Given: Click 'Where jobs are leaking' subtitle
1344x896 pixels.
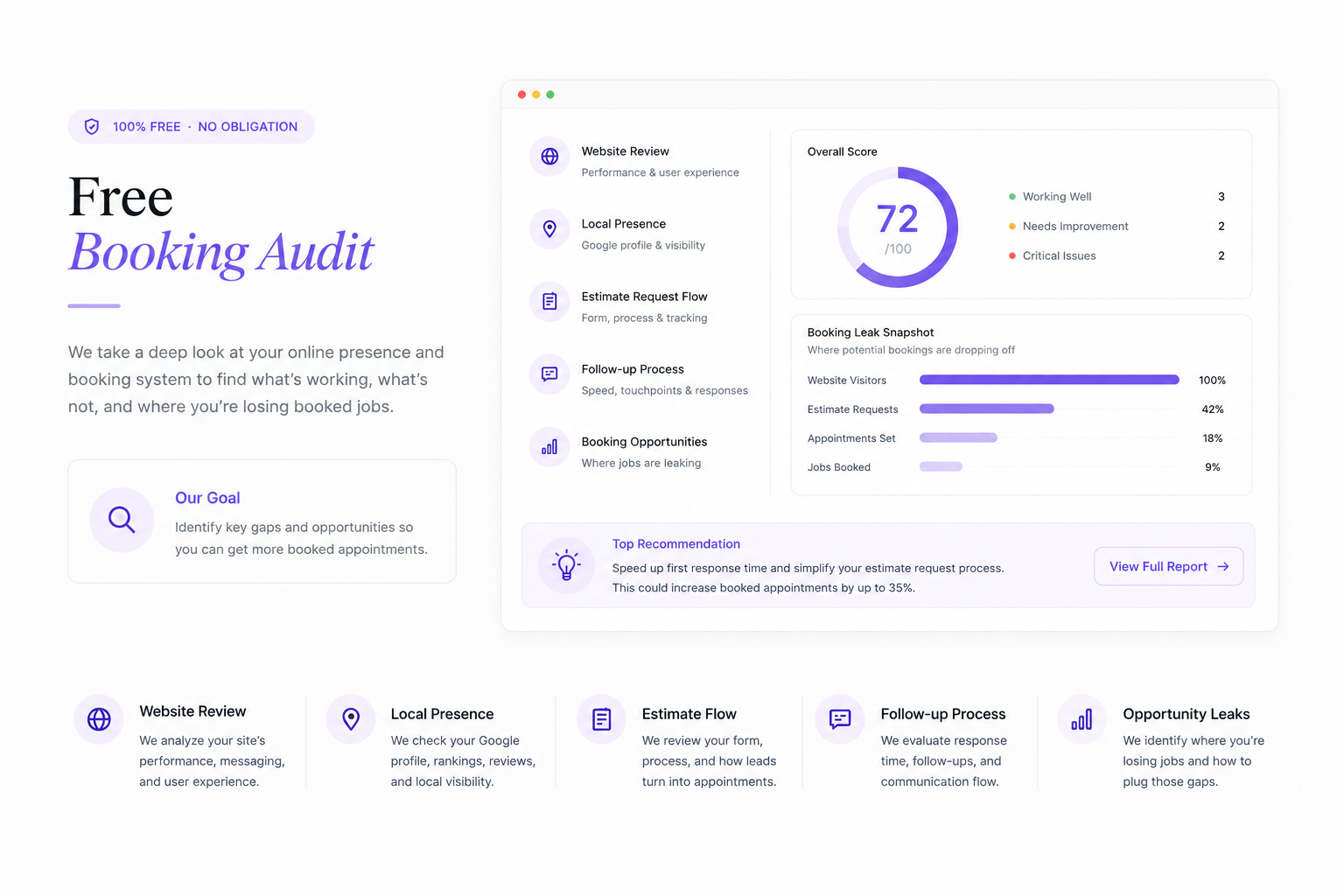Looking at the screenshot, I should point(641,463).
